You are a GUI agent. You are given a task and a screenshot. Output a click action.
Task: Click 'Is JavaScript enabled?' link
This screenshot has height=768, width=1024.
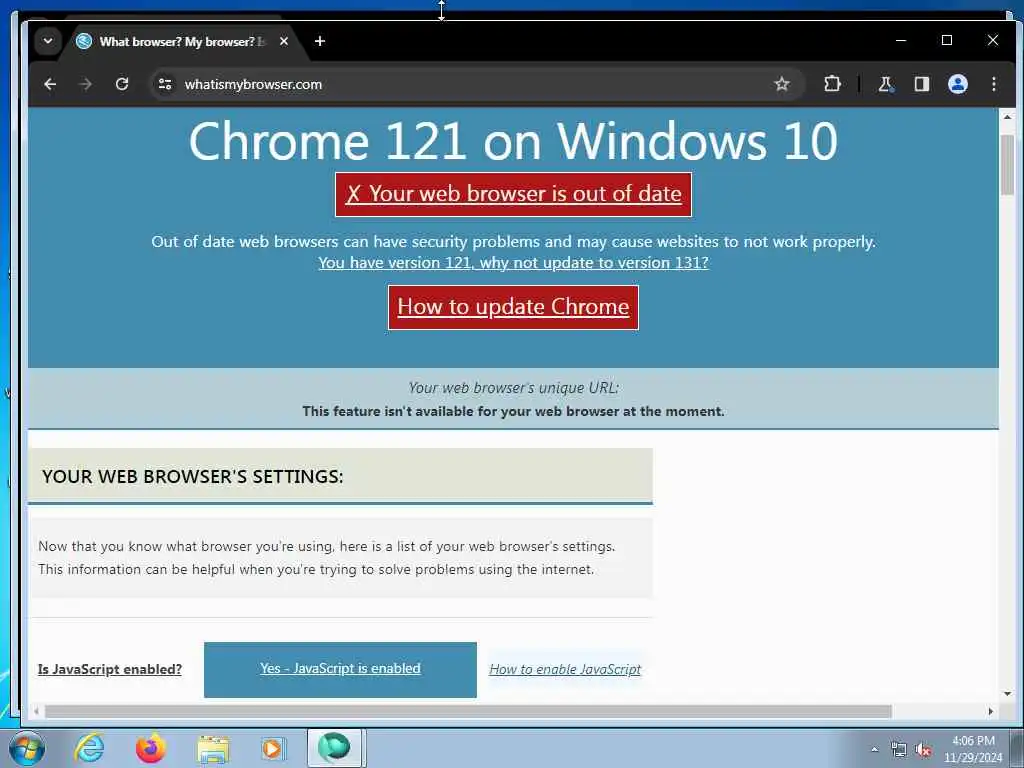click(110, 669)
